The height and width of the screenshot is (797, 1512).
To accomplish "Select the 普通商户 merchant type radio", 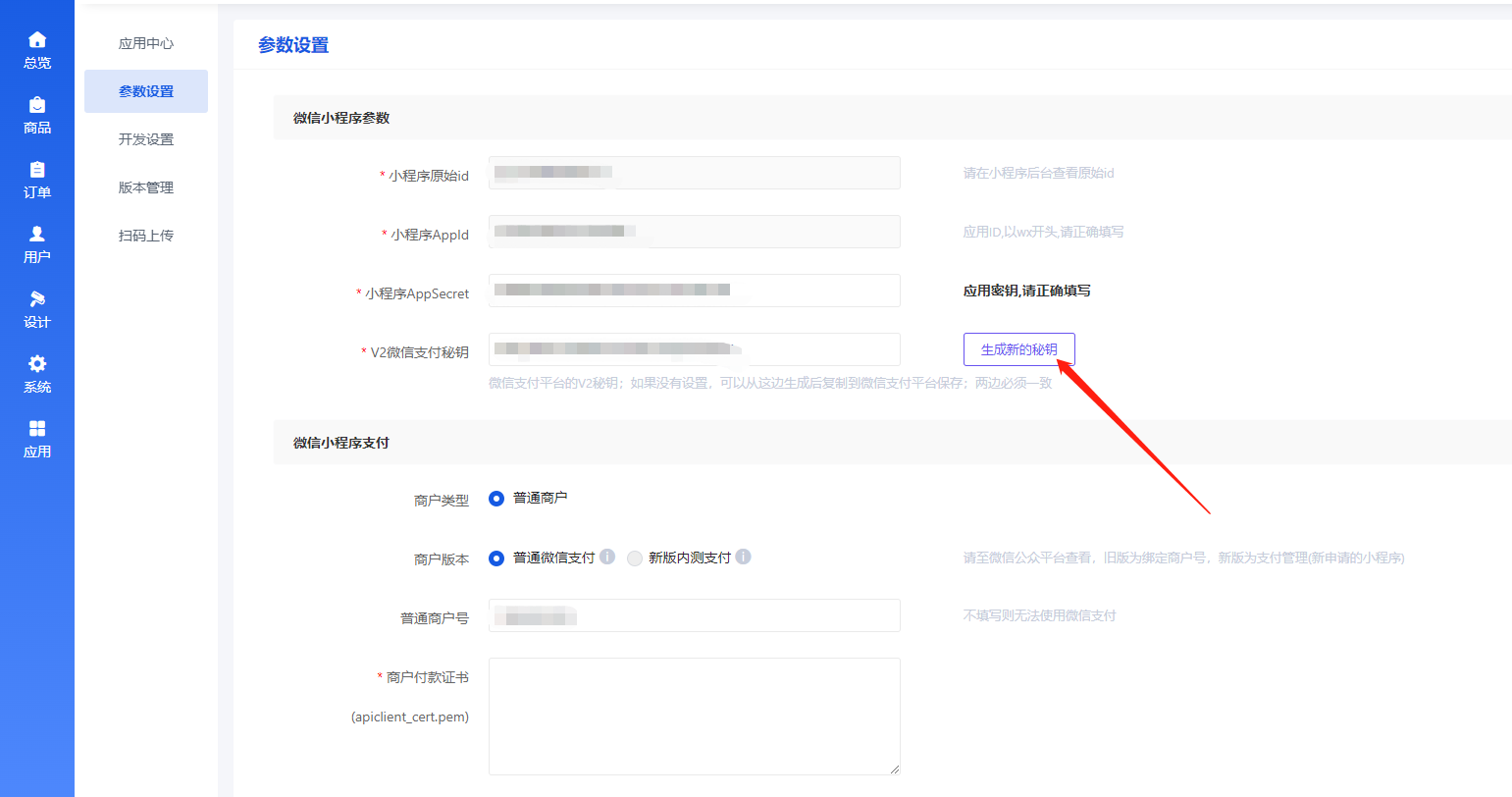I will tap(496, 499).
